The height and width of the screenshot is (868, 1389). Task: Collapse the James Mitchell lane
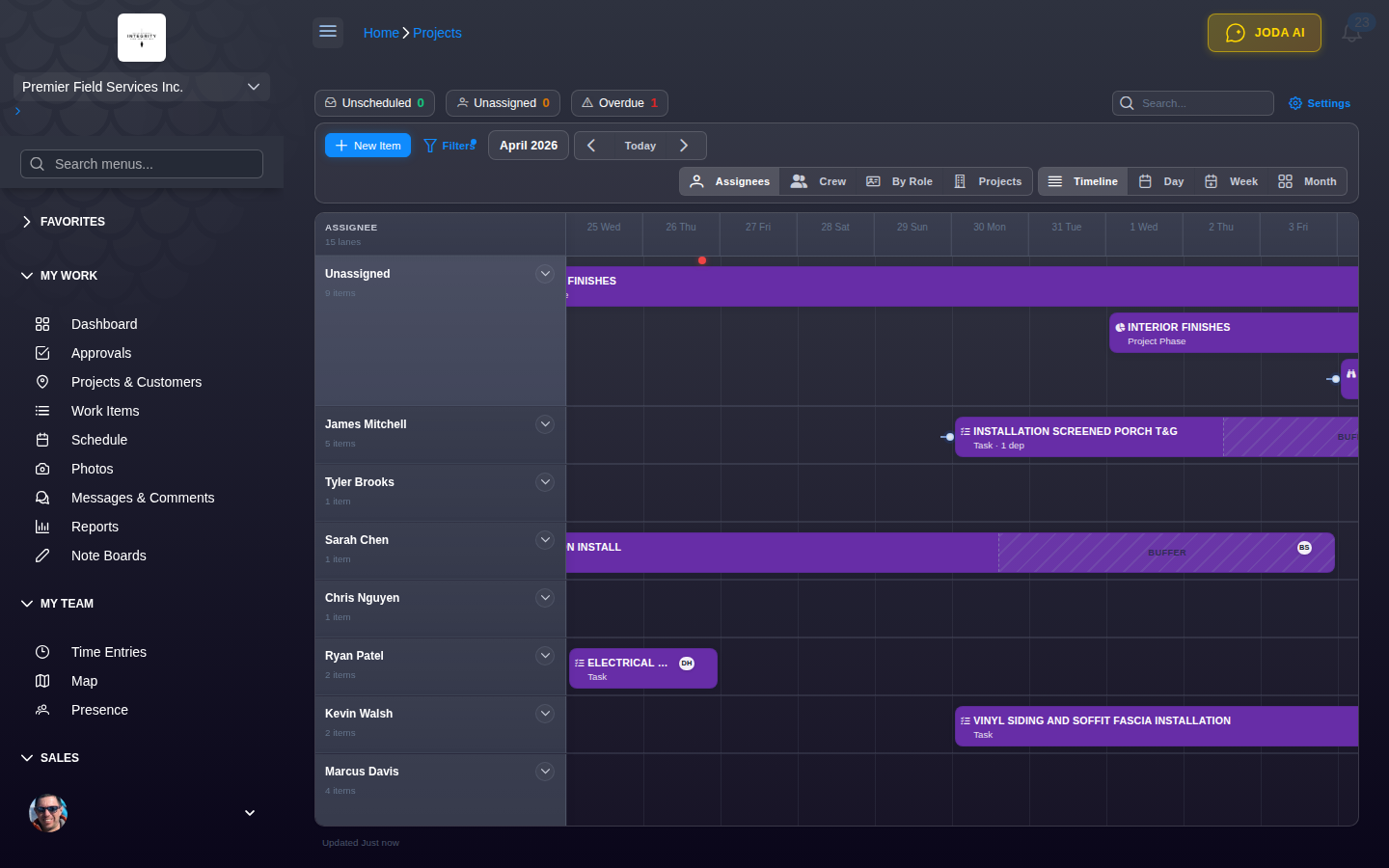coord(545,424)
